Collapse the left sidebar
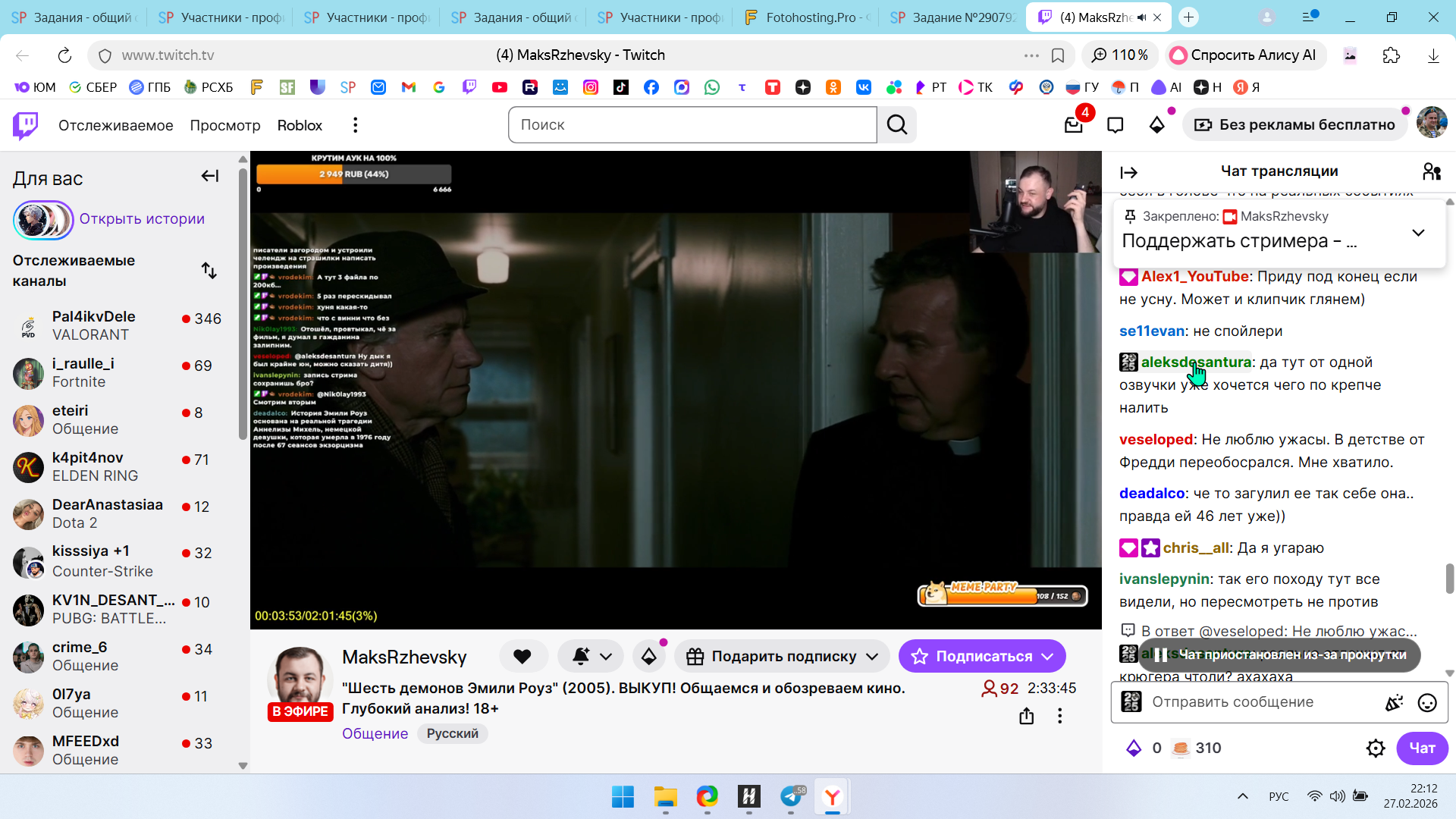Screen dimensions: 1456x819 pos(209,177)
